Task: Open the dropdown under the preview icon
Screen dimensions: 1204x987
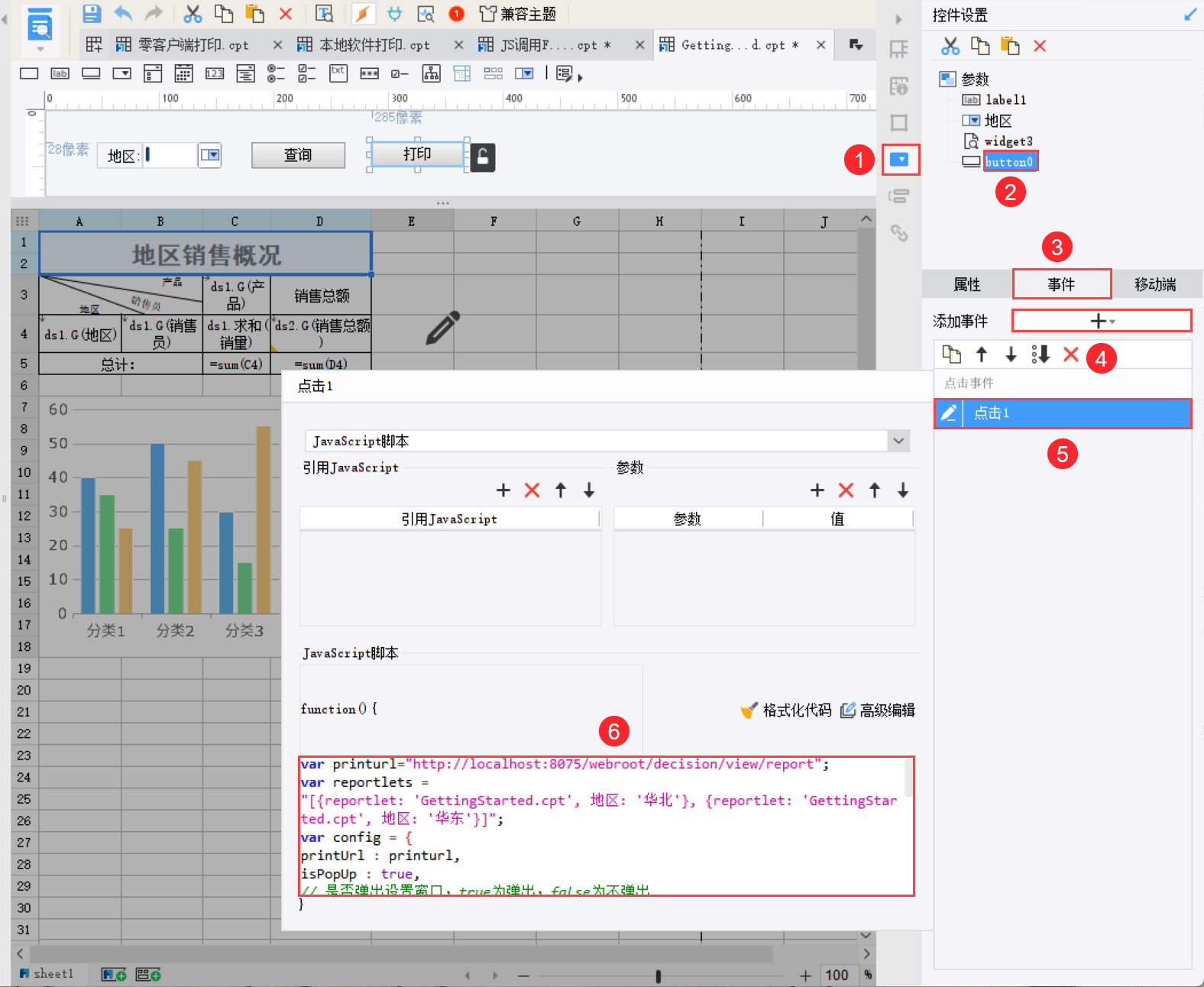Action: point(40,50)
